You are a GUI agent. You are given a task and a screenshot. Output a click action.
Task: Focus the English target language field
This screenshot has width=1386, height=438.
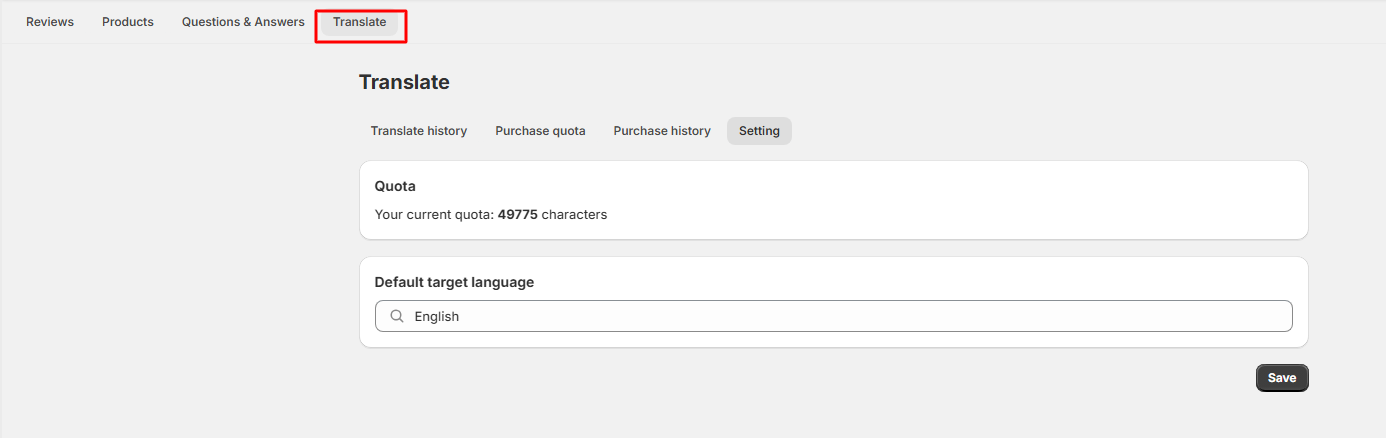coord(834,316)
